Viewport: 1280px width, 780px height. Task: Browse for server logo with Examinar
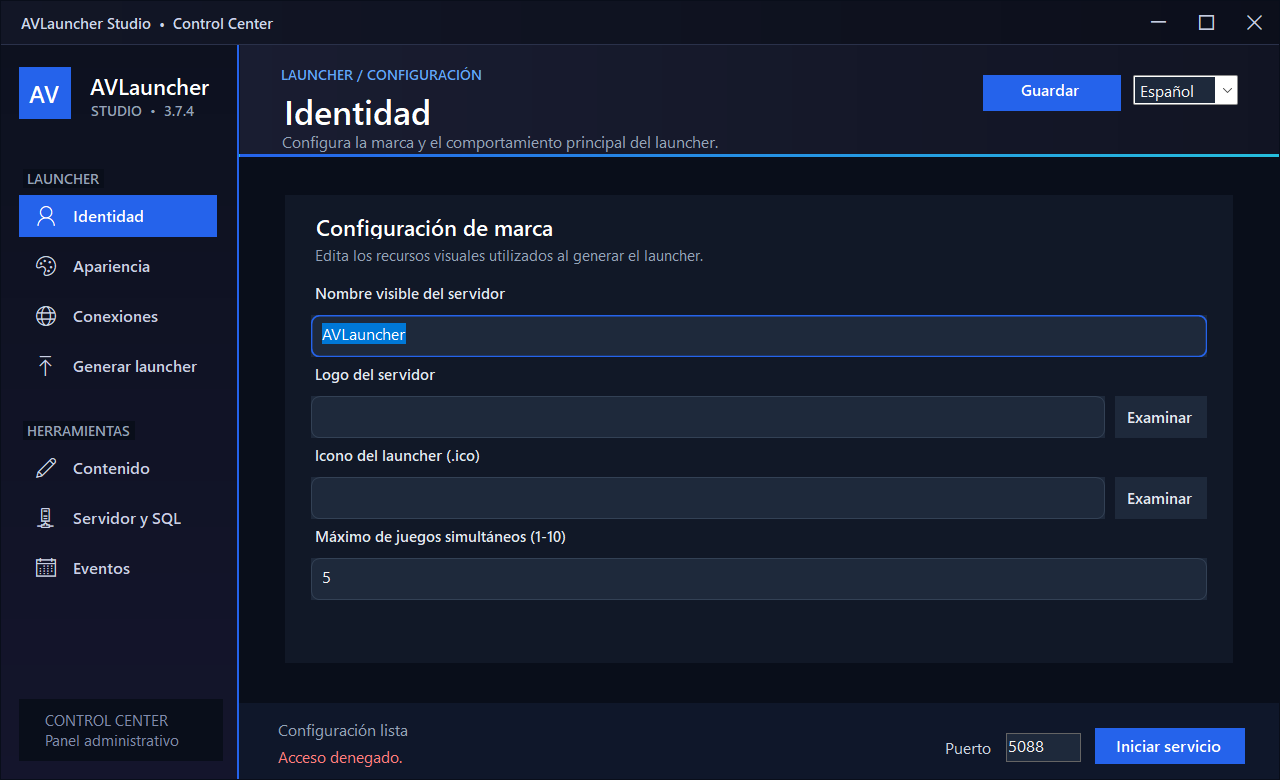click(x=1160, y=417)
